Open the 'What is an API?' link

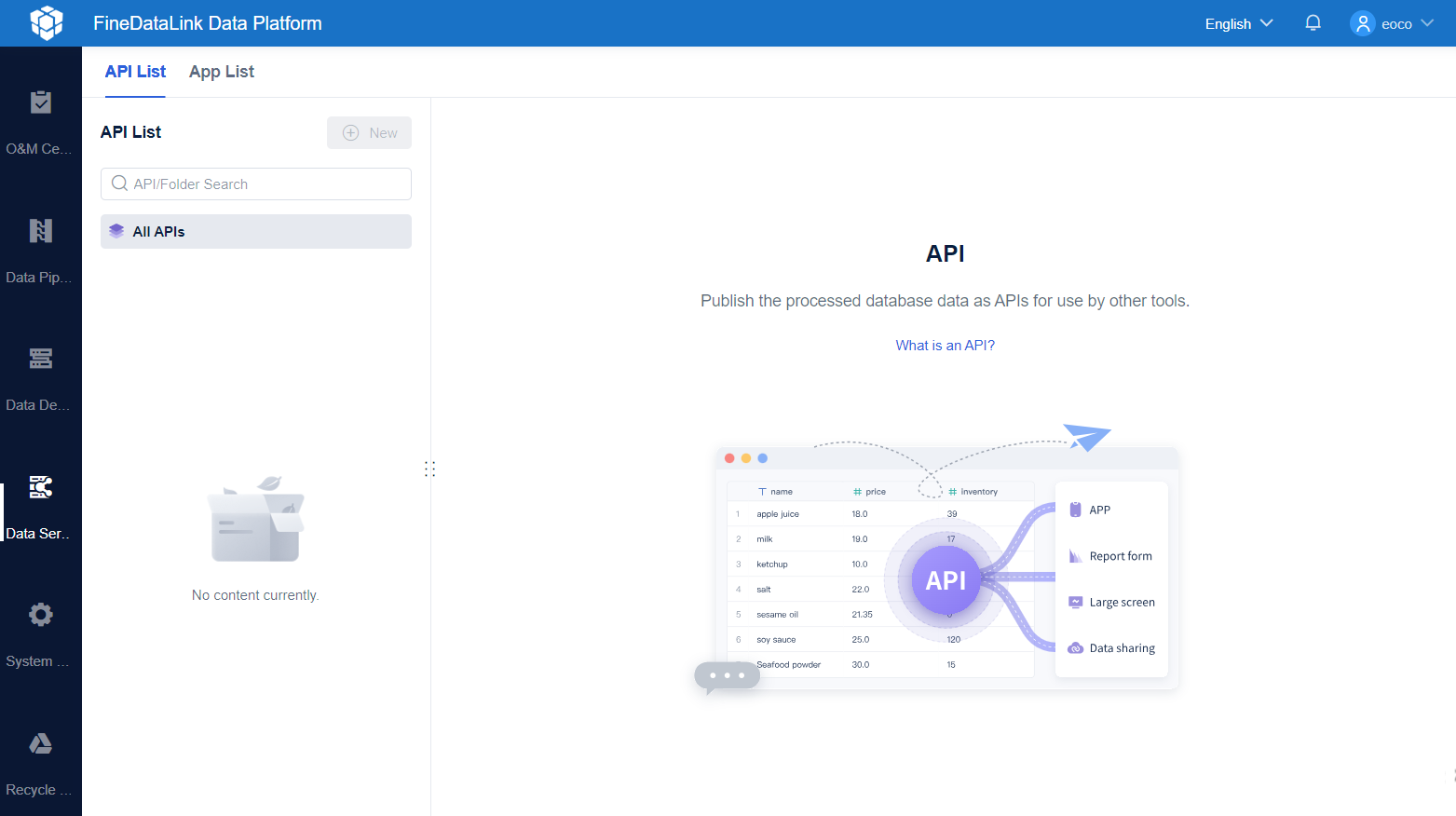(x=945, y=346)
